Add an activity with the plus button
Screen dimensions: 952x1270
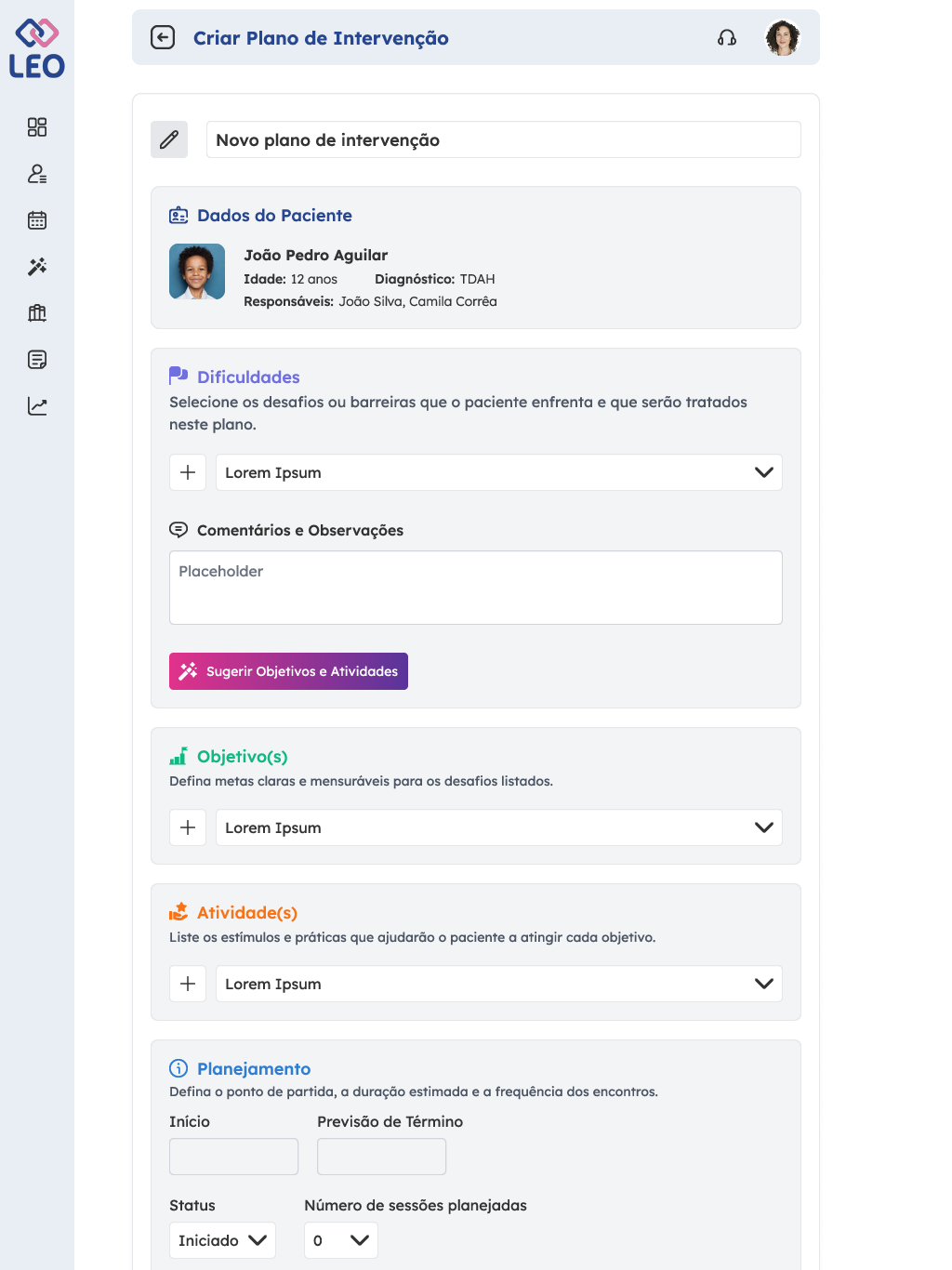(188, 984)
